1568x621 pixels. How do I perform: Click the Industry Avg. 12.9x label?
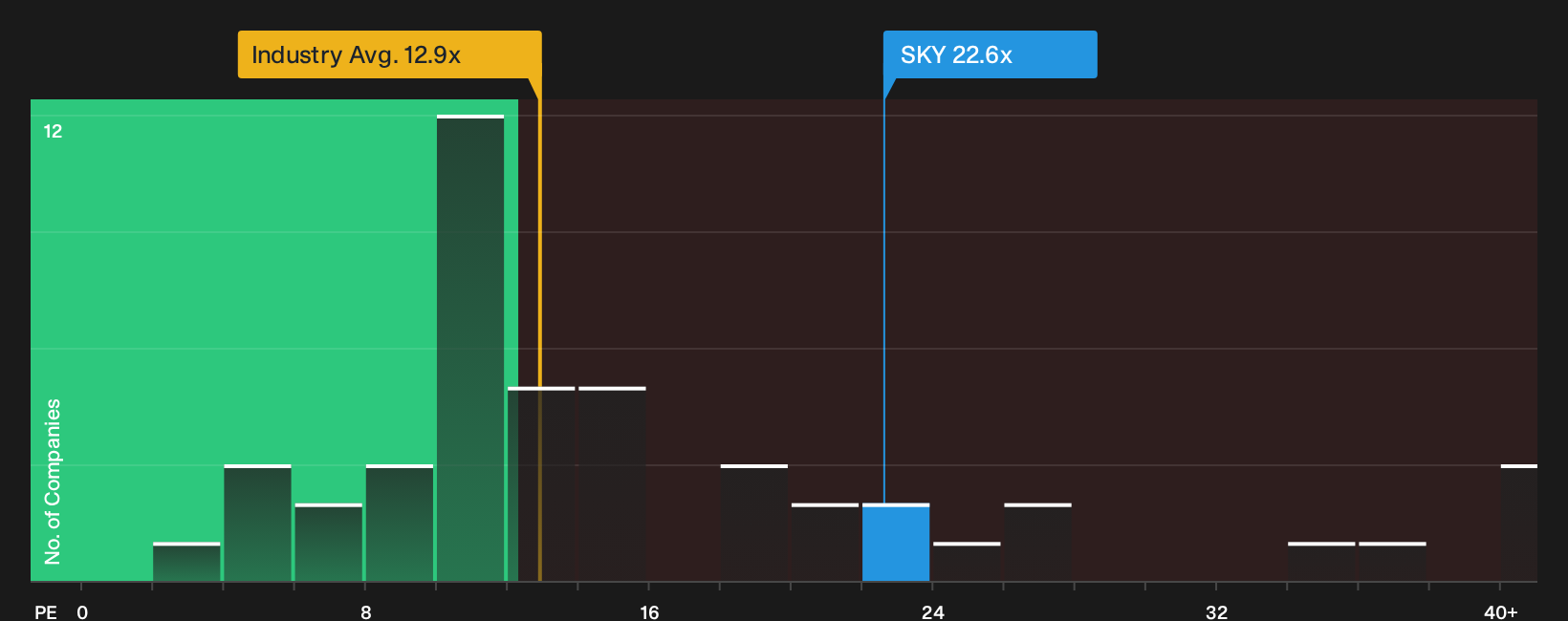389,54
